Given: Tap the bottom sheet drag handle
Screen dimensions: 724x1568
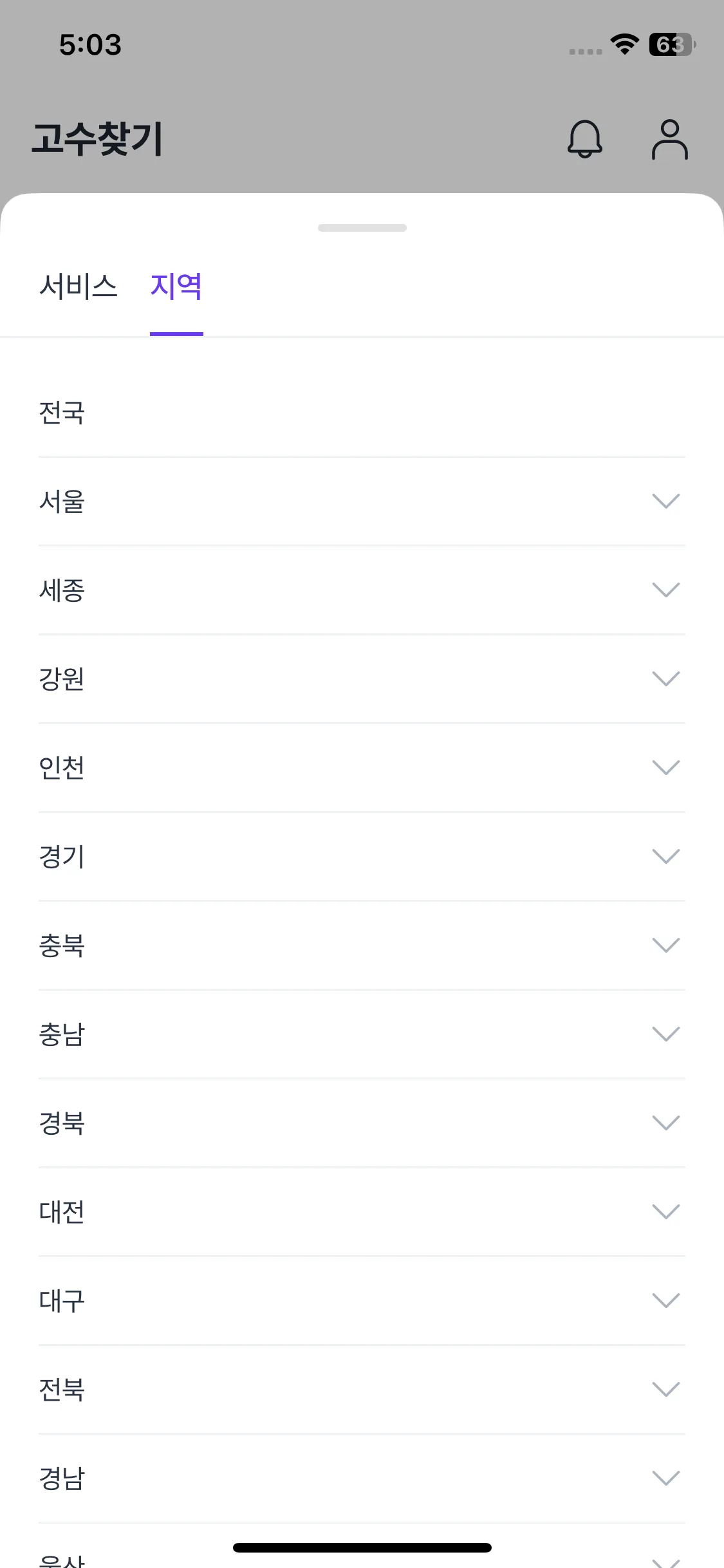Looking at the screenshot, I should click(362, 228).
